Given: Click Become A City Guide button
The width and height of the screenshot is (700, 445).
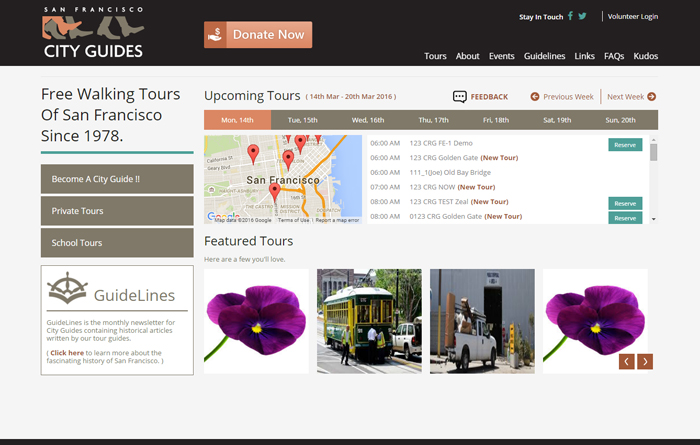Looking at the screenshot, I should click(117, 179).
